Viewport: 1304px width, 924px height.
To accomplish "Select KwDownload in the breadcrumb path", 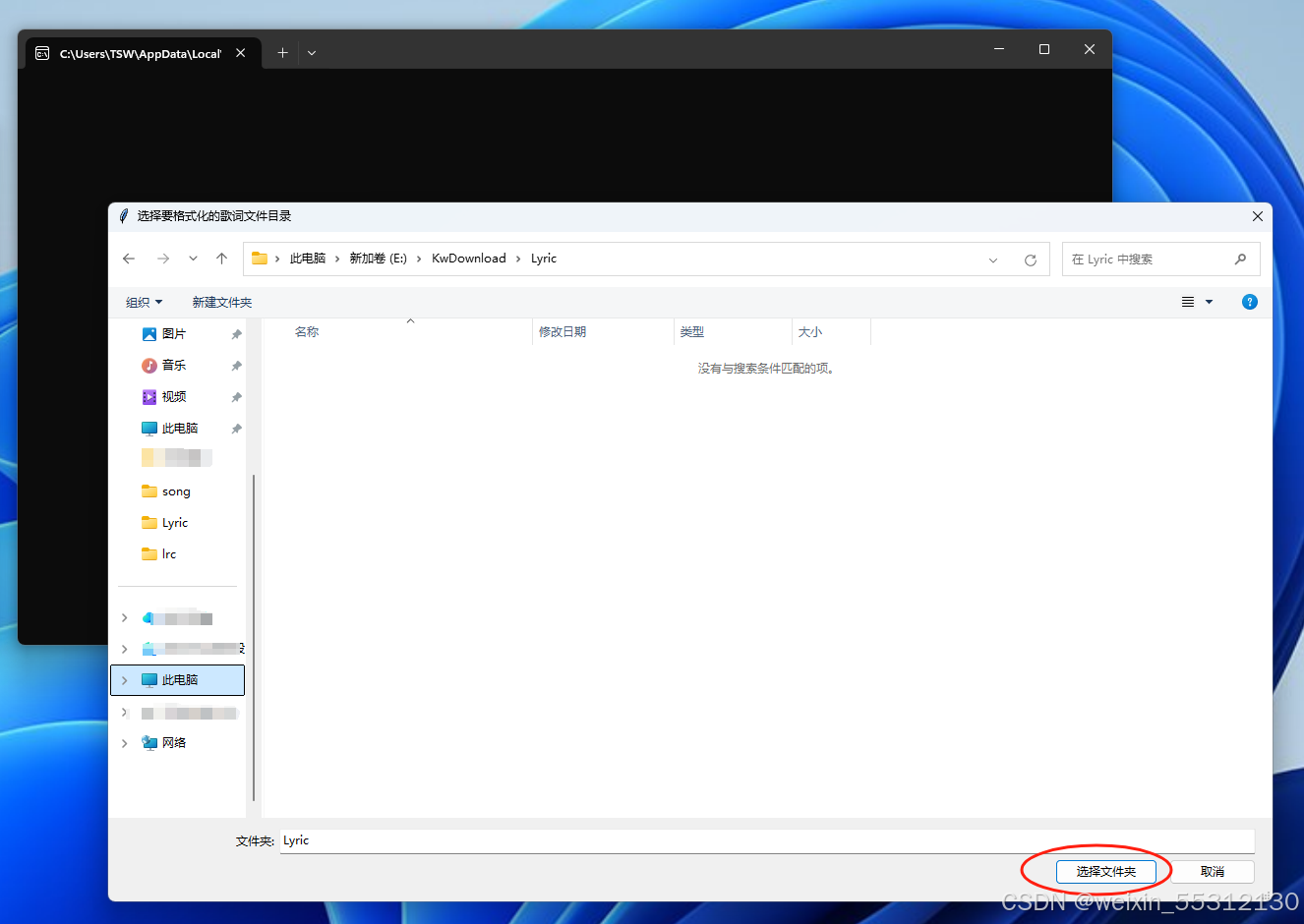I will (469, 259).
